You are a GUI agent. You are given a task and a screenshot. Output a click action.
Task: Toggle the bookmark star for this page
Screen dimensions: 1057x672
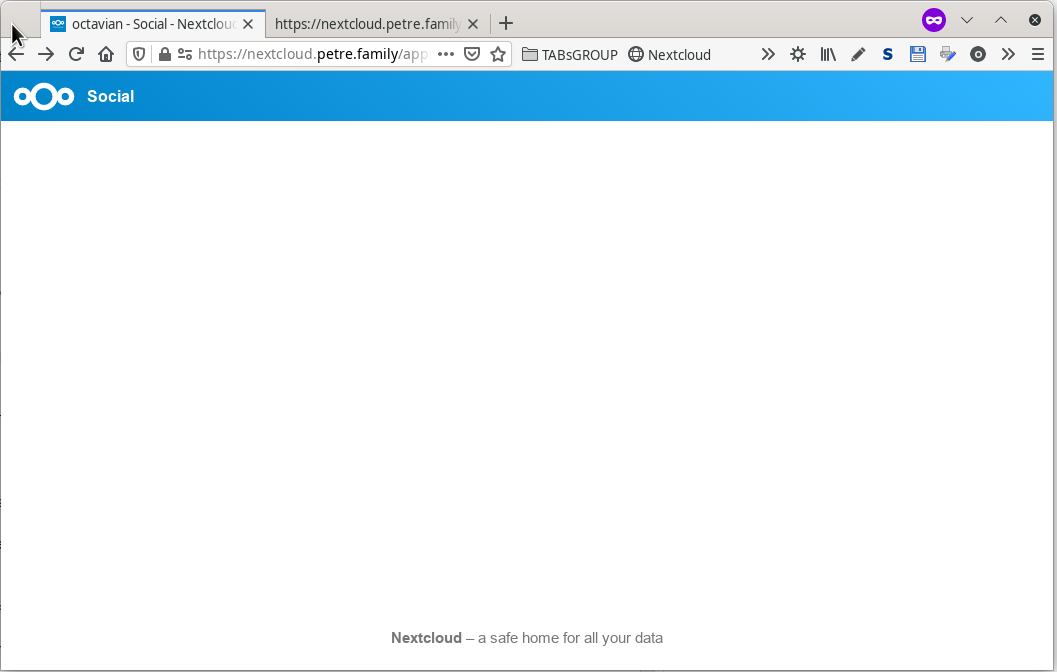pyautogui.click(x=498, y=54)
